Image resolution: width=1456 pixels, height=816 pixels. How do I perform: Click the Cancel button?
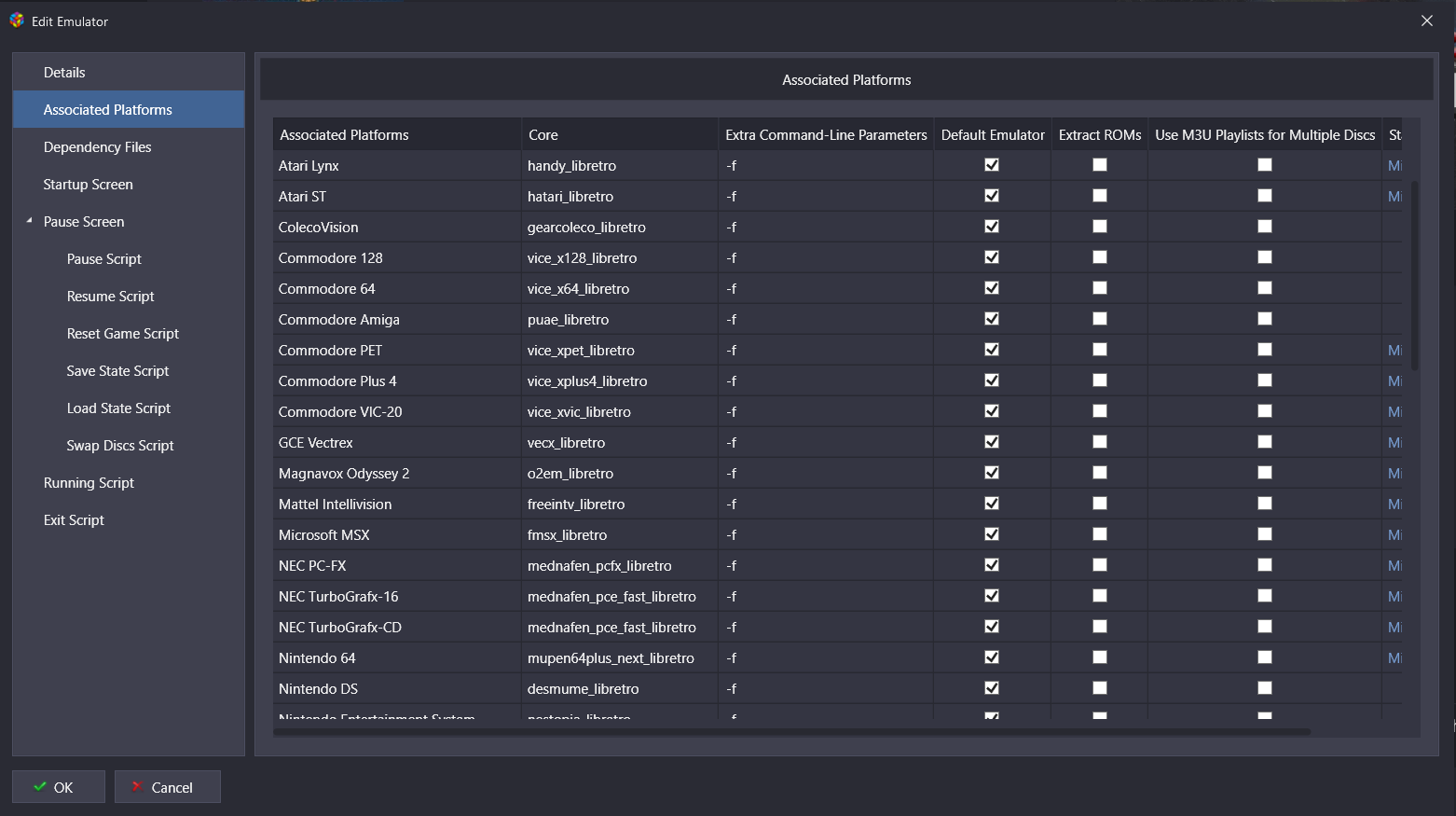[168, 787]
